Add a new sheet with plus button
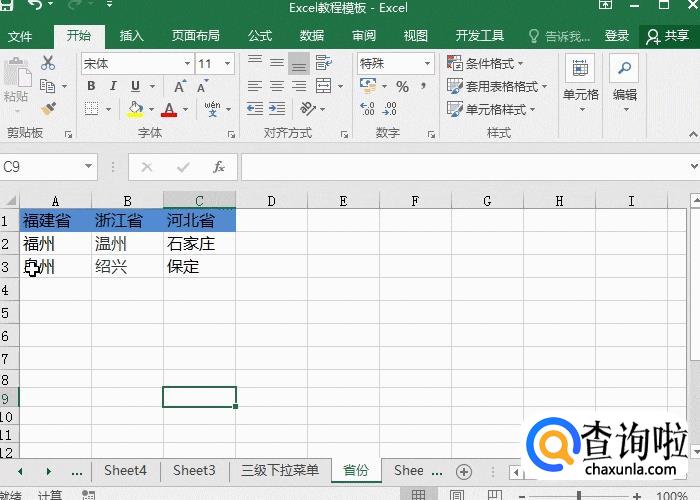Image resolution: width=700 pixels, height=500 pixels. 464,471
